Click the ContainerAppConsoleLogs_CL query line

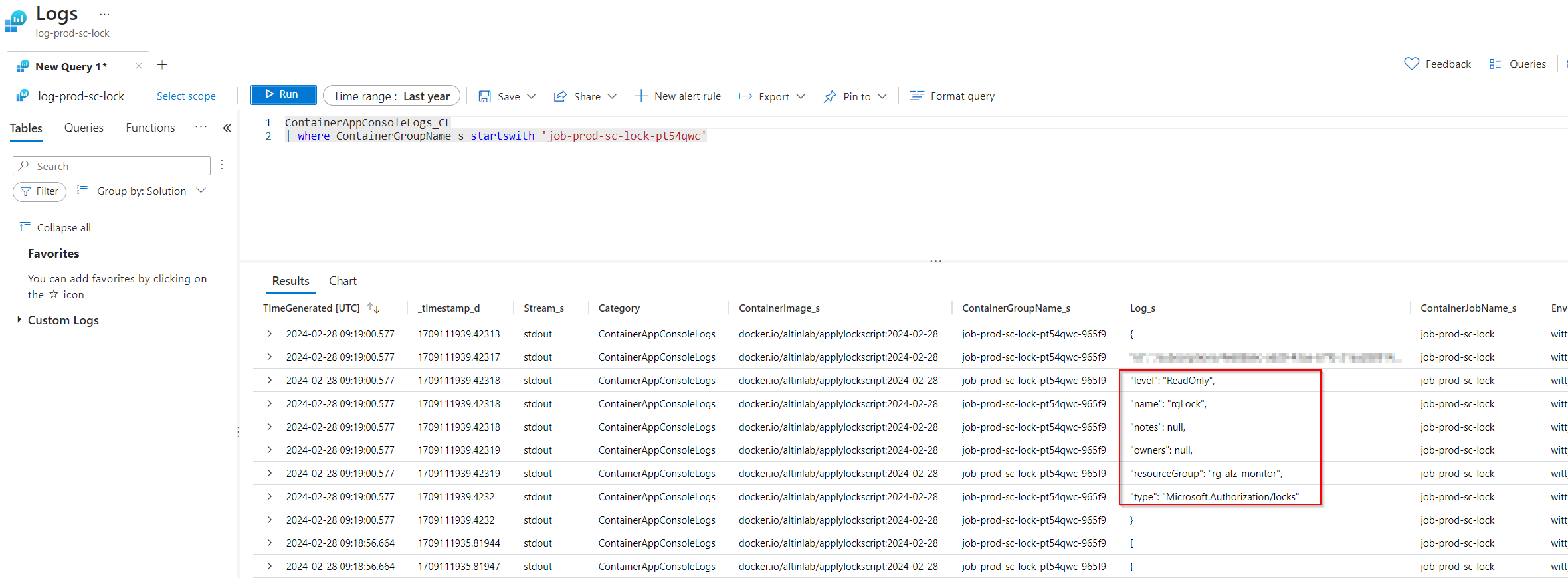367,122
